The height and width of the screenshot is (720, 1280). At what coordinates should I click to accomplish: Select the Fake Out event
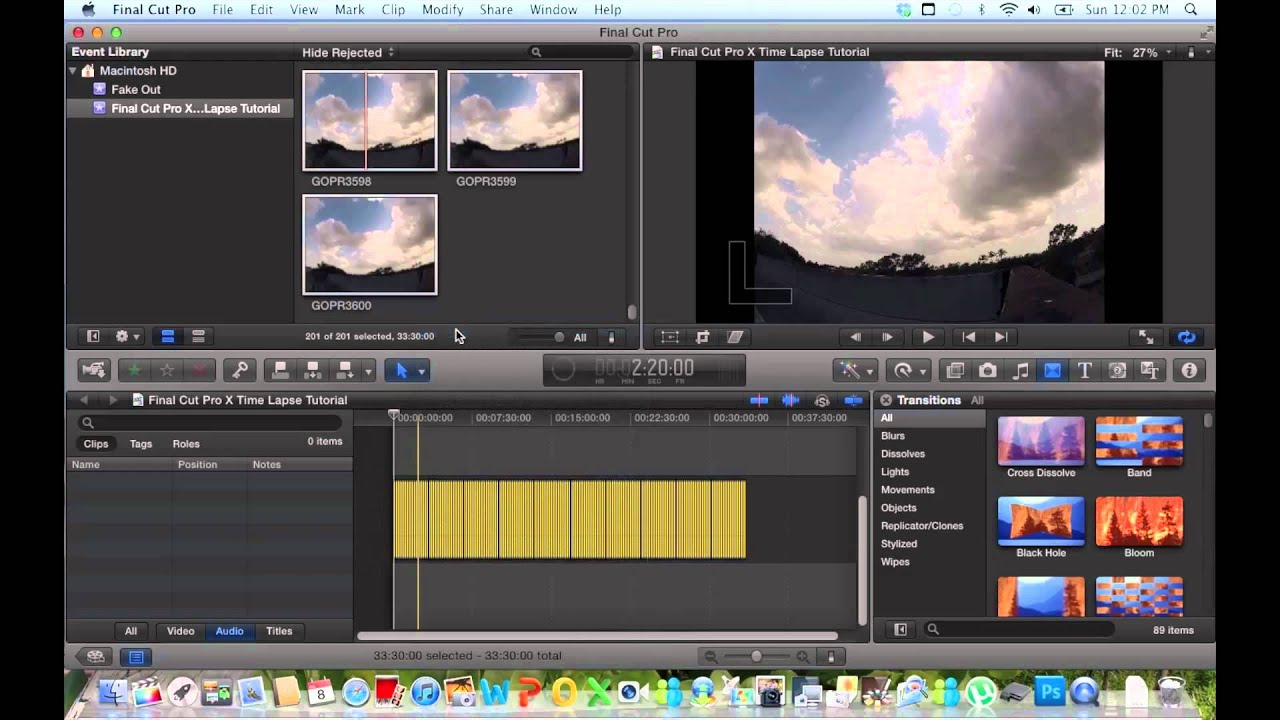point(136,90)
